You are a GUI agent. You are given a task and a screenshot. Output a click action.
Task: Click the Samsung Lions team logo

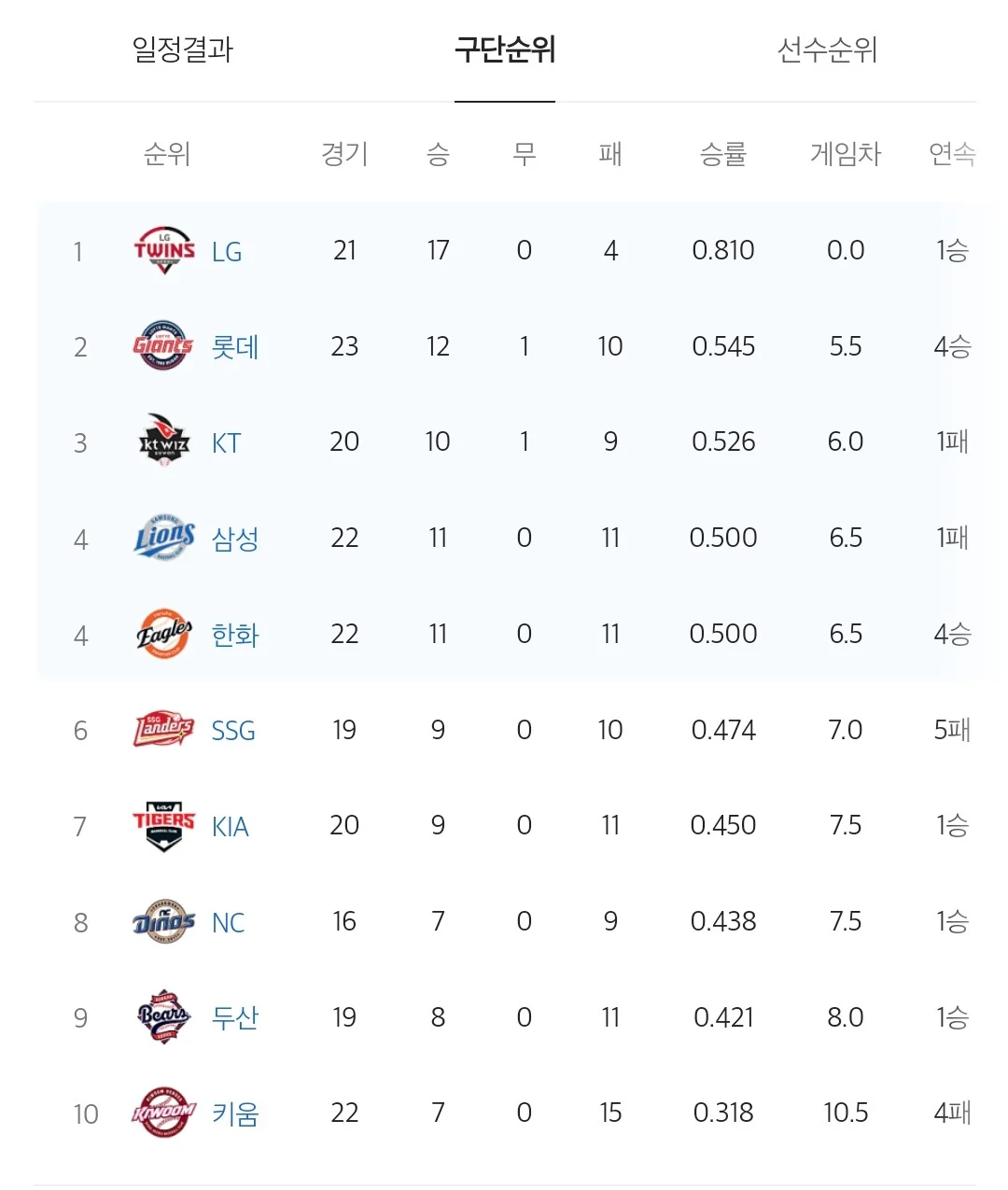pyautogui.click(x=164, y=538)
